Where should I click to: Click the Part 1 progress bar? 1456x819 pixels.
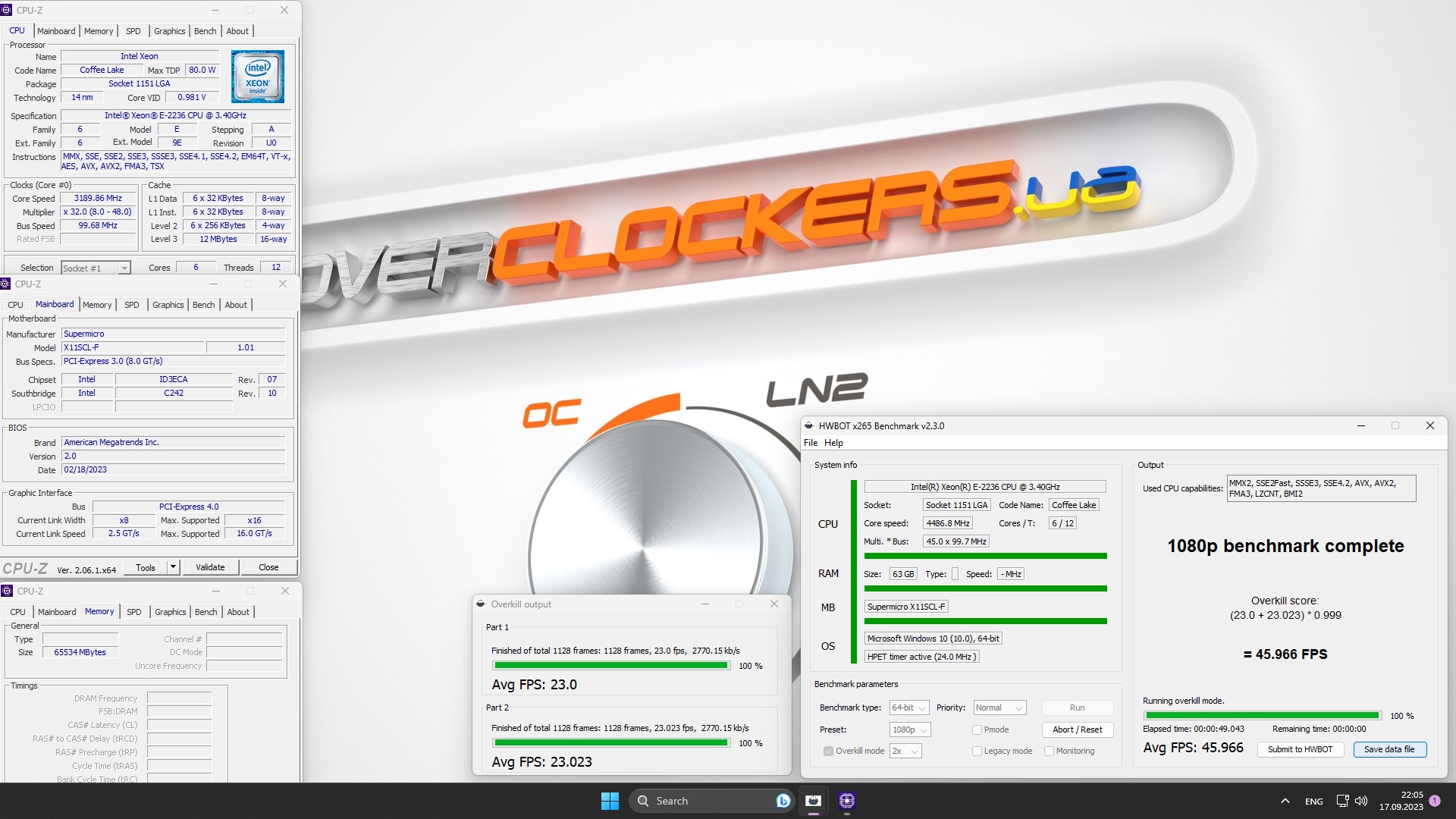point(610,666)
